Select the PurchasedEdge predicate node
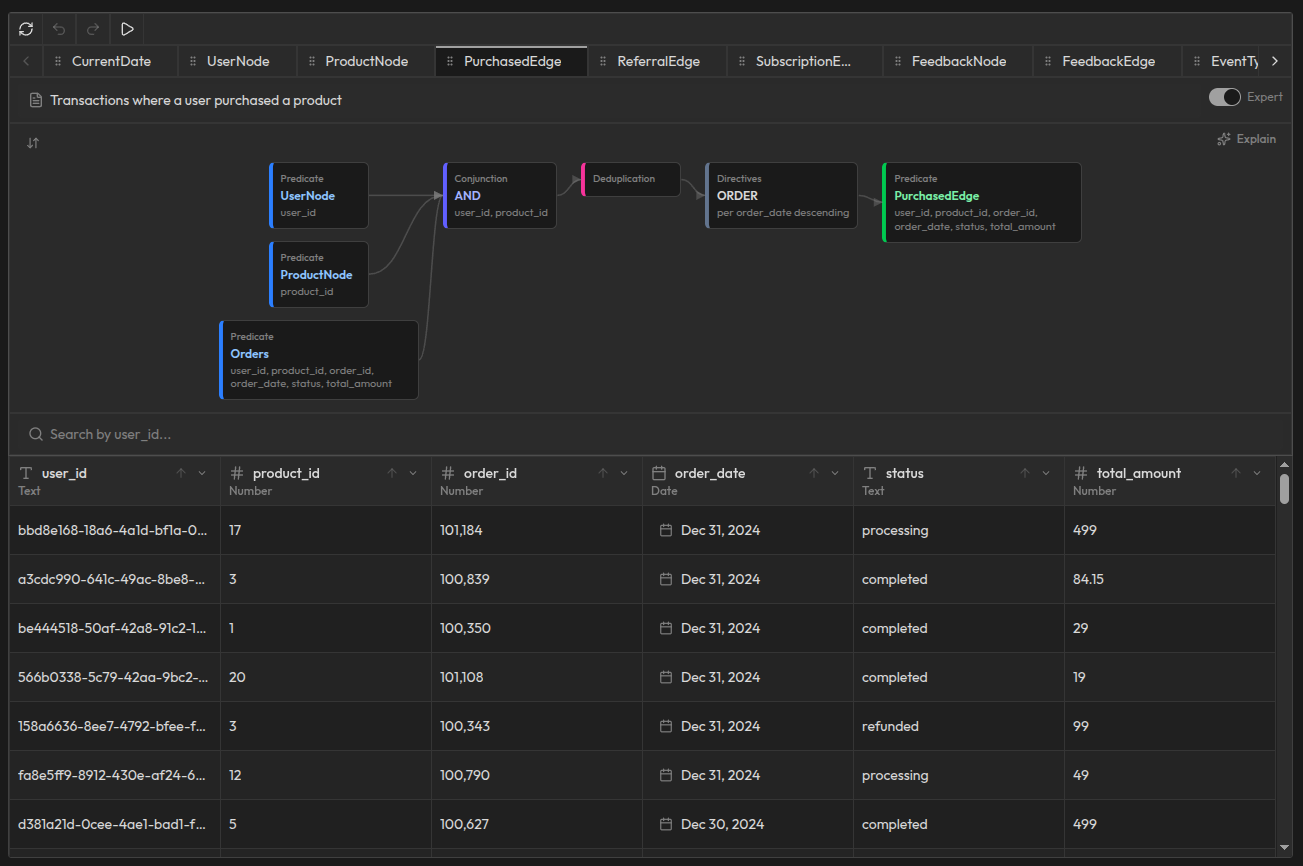1303x866 pixels. coord(981,202)
